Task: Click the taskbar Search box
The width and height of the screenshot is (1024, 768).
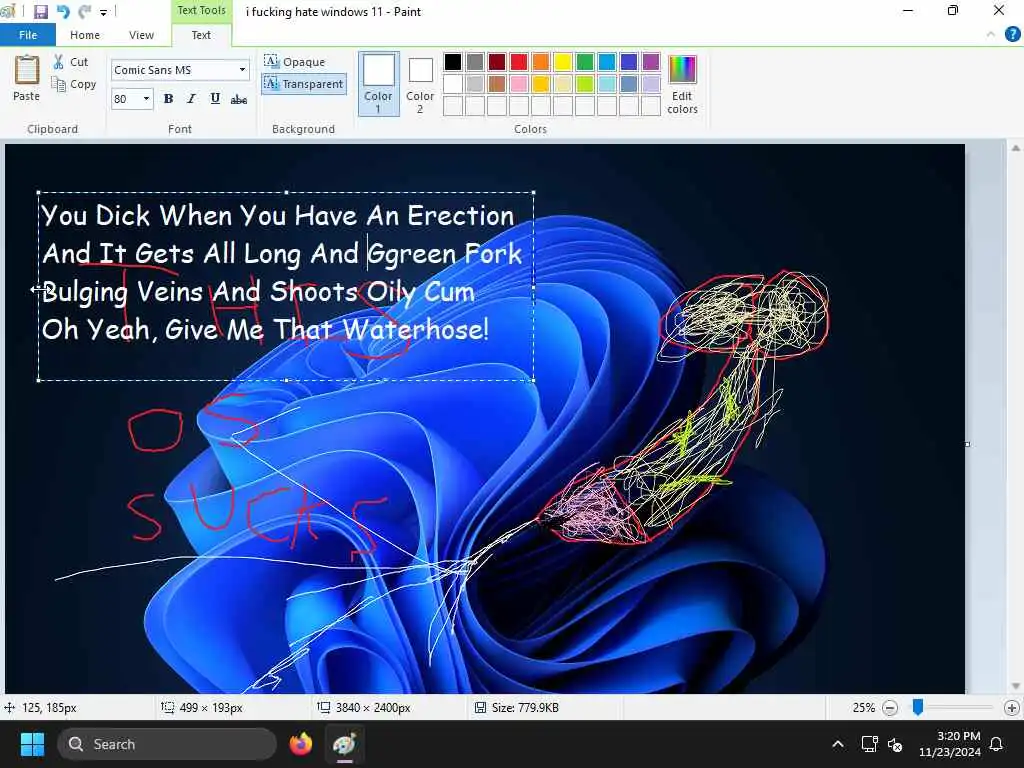Action: [x=167, y=744]
